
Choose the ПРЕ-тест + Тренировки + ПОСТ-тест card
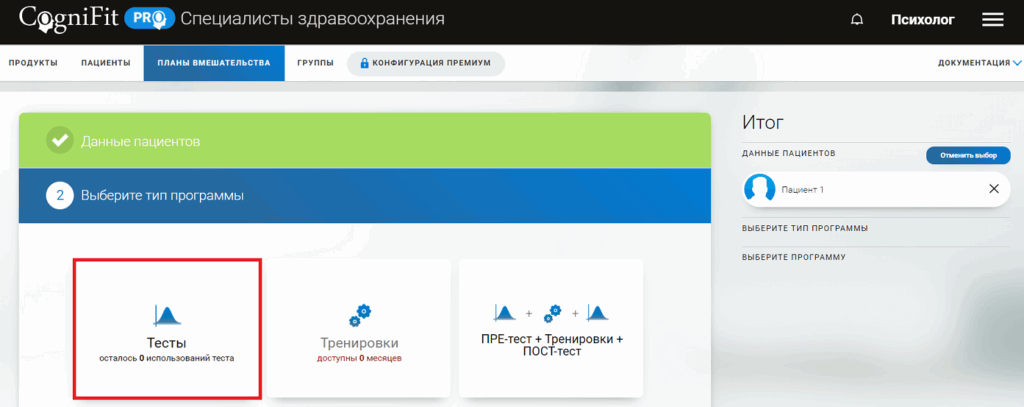click(551, 330)
